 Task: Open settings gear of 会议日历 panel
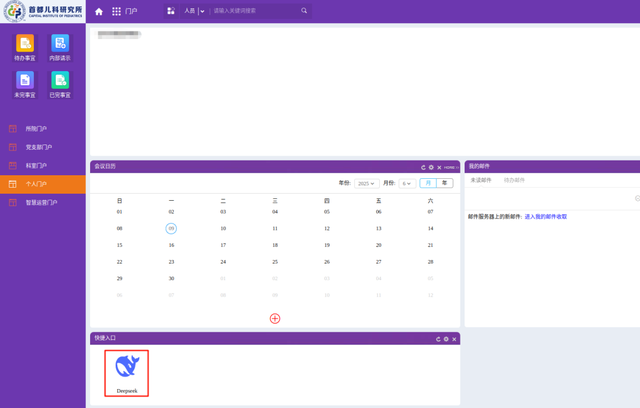(431, 167)
